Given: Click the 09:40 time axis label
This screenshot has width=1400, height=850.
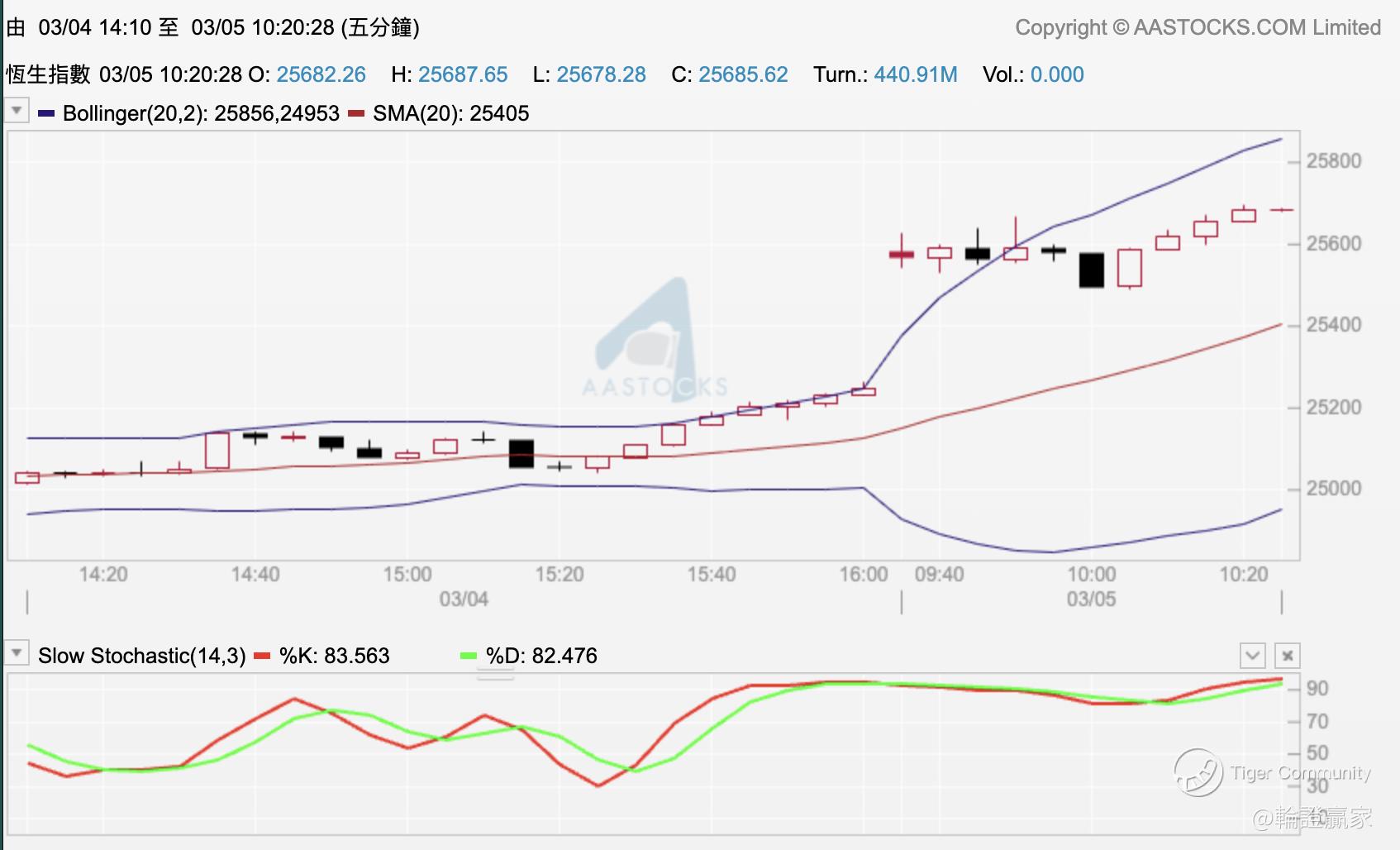Looking at the screenshot, I should [940, 574].
